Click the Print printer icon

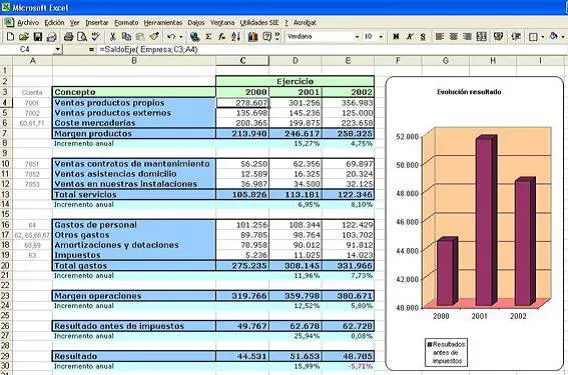point(68,37)
